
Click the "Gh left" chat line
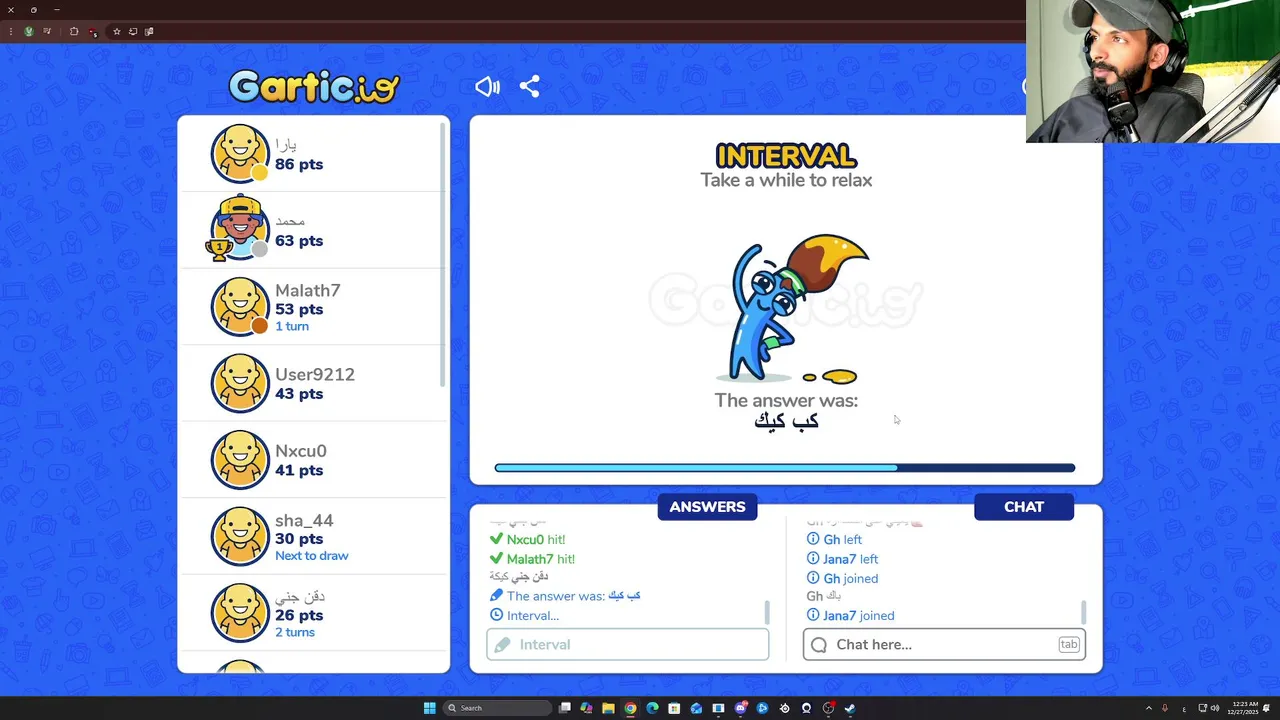[834, 540]
